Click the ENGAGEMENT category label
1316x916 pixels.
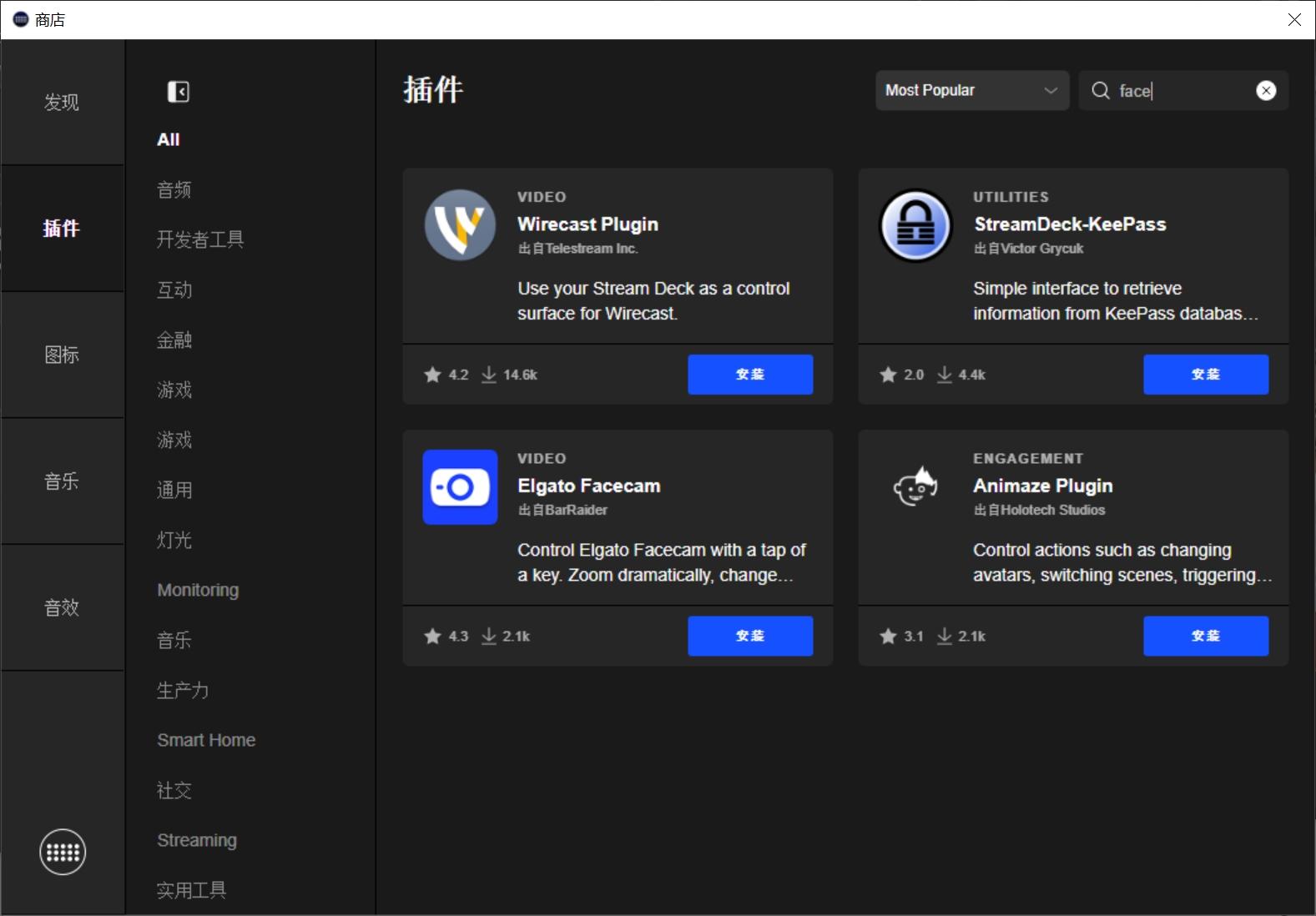click(x=1028, y=459)
